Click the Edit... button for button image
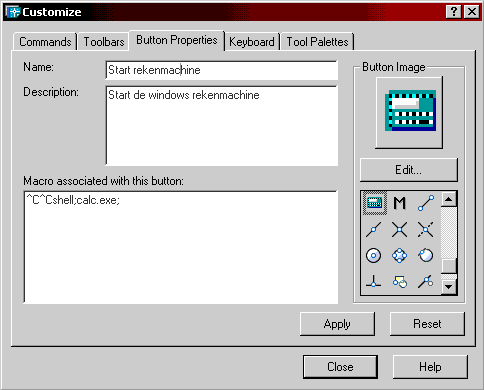Viewport: 484px width, 390px height. 409,170
